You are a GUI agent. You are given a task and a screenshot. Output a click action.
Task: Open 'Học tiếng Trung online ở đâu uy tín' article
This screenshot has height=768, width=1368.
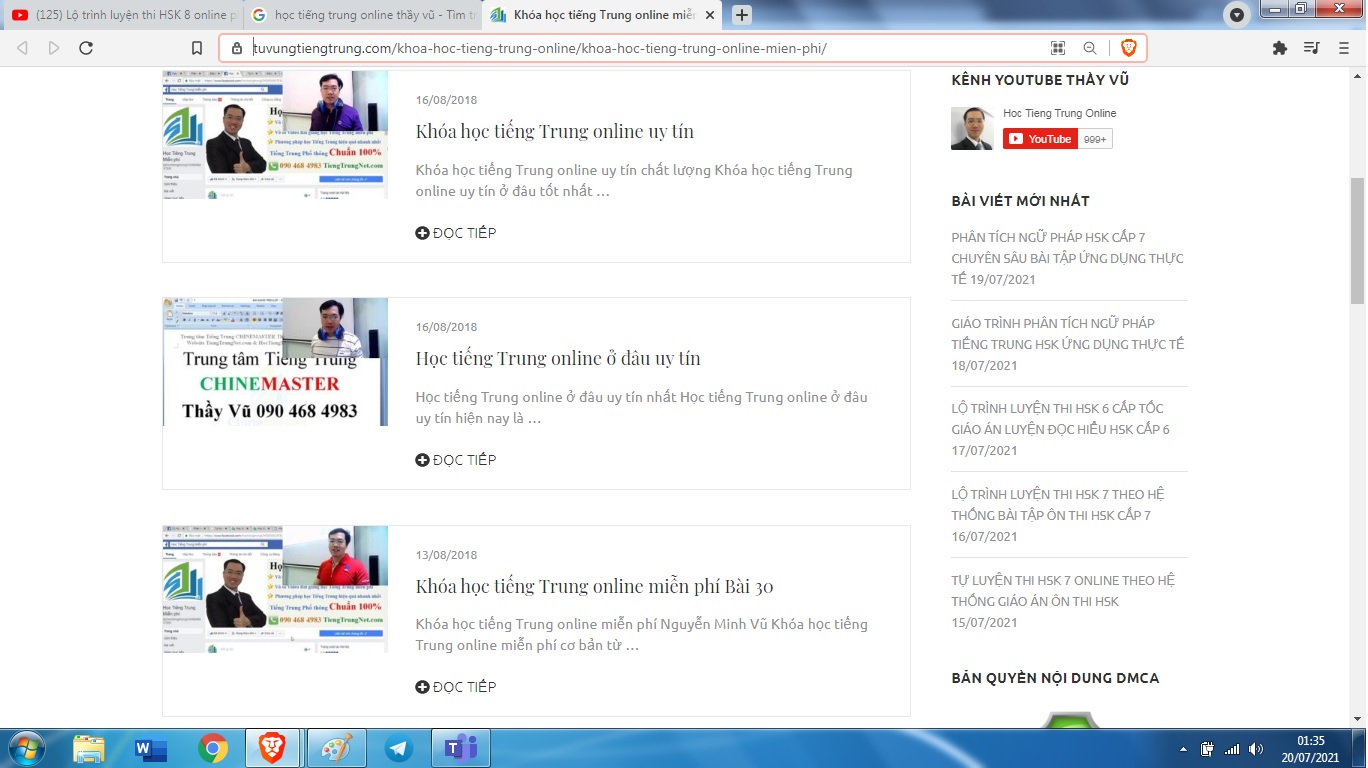pyautogui.click(x=558, y=358)
